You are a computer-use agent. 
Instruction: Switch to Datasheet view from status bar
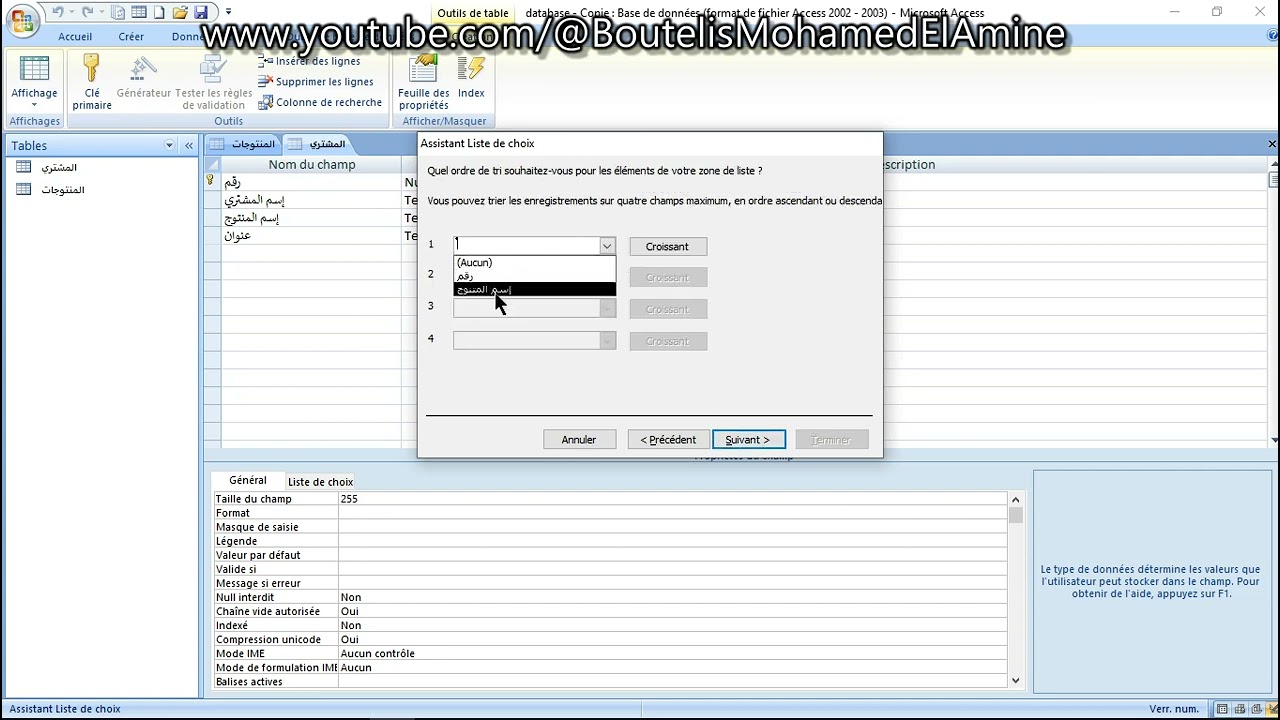pyautogui.click(x=1222, y=709)
